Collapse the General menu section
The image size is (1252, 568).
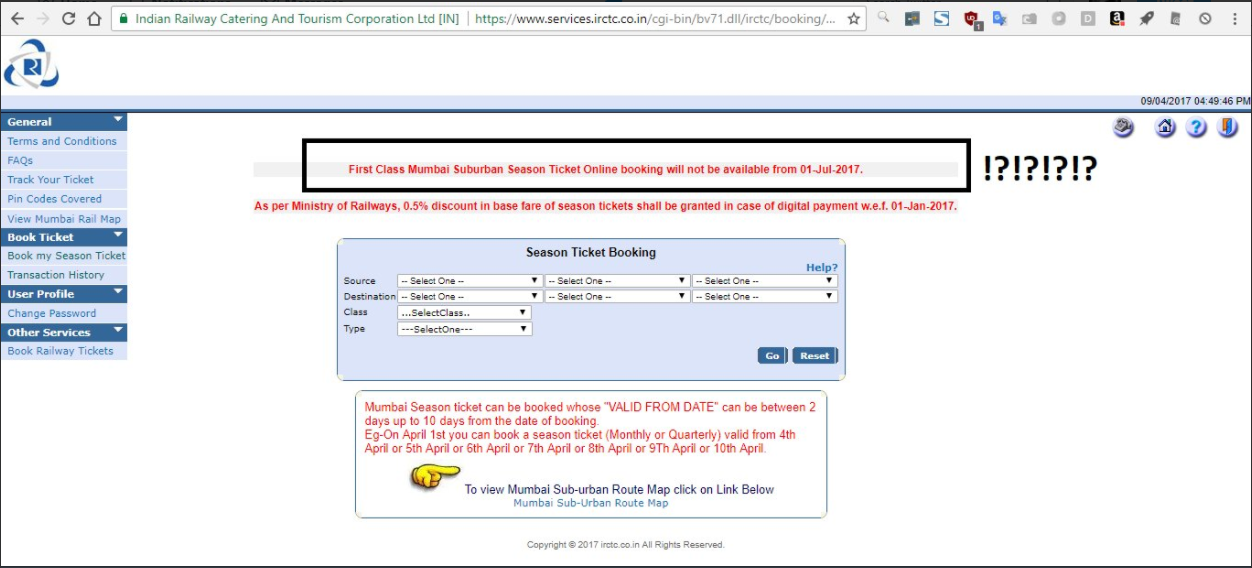(x=118, y=121)
